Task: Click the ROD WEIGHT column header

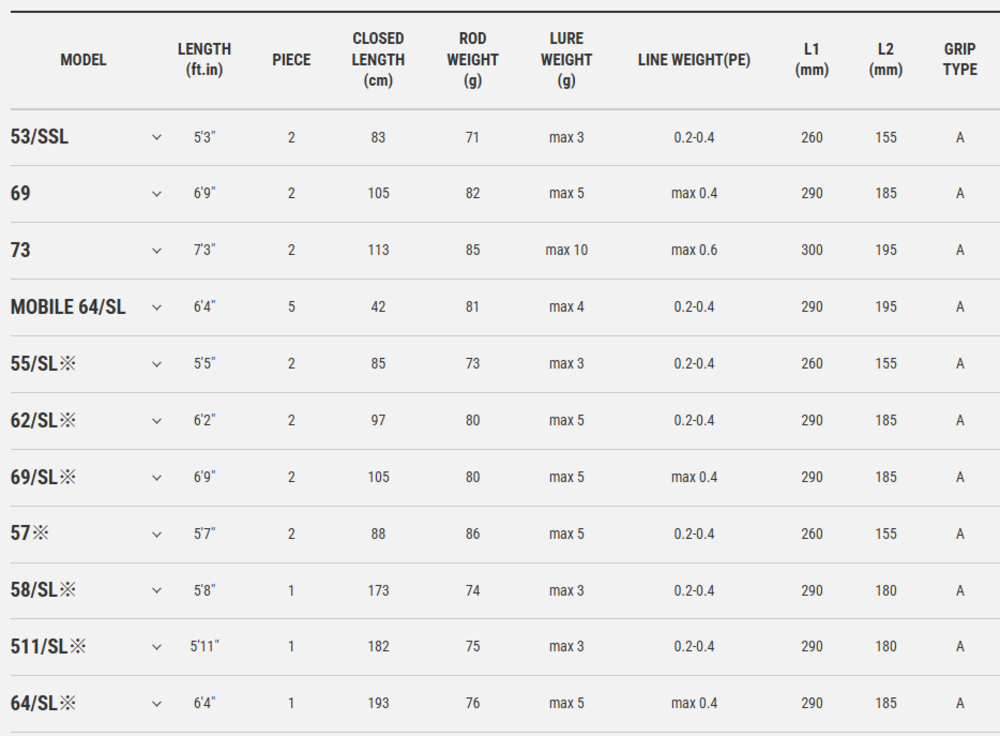Action: click(x=472, y=60)
